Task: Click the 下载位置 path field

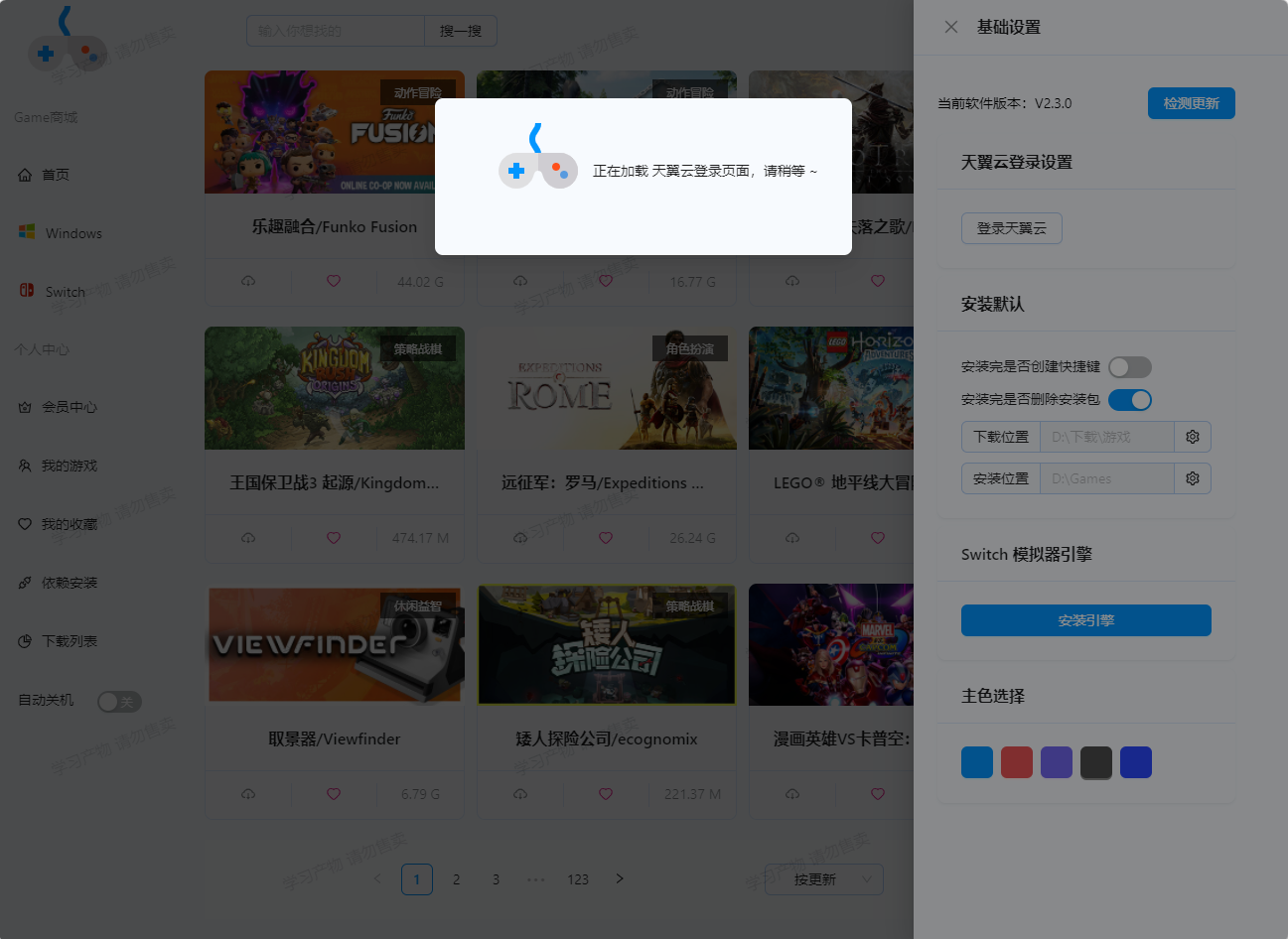Action: [x=1107, y=437]
